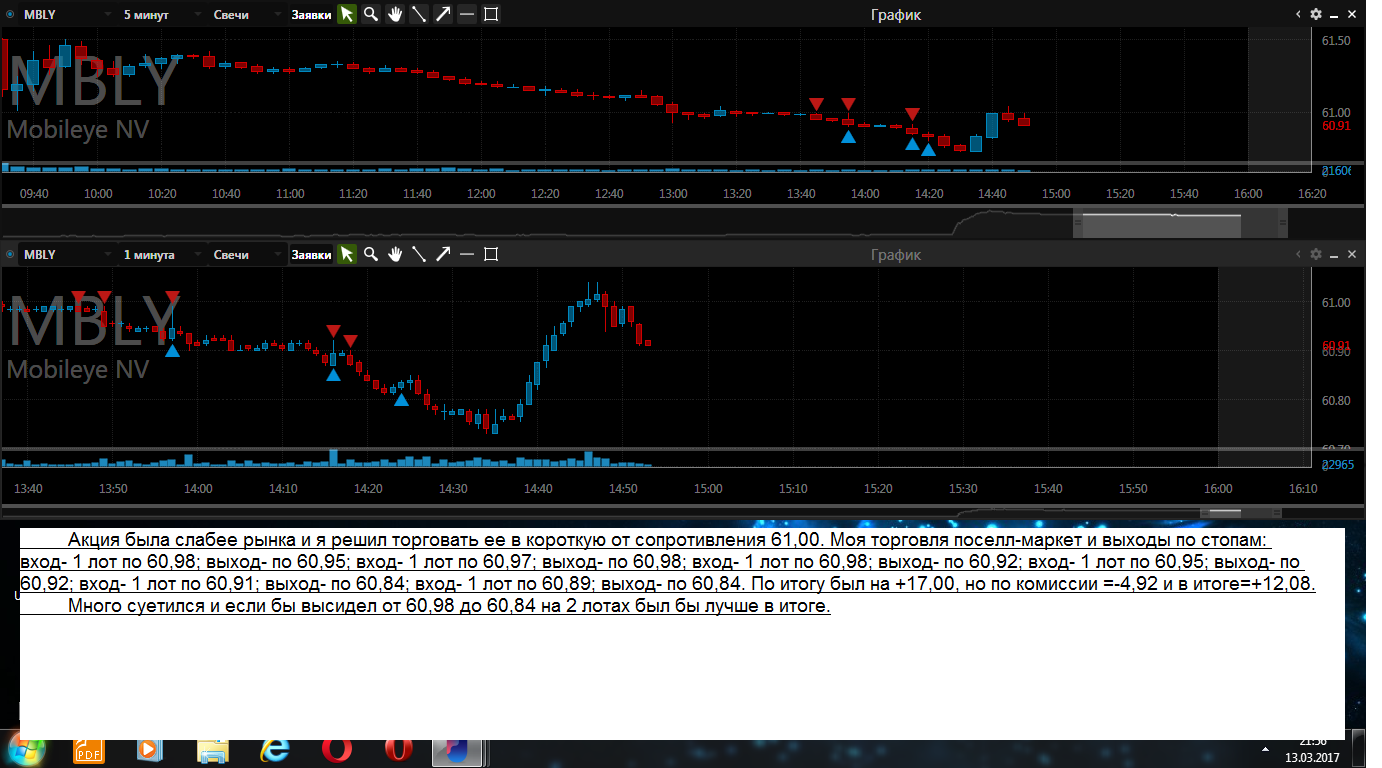1382x768 pixels.
Task: Open MBLY ticker dropdown on the bottom chart
Action: pyautogui.click(x=65, y=254)
